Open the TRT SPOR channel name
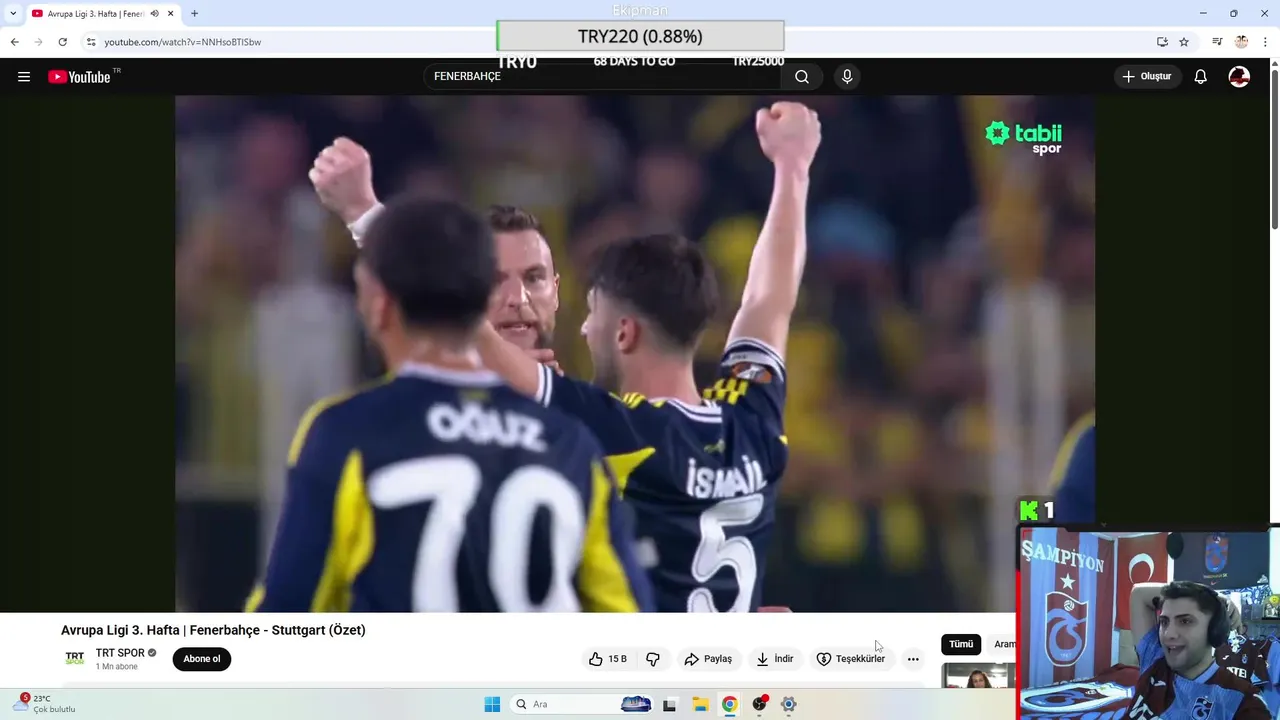Screen dimensions: 1280x720 point(120,653)
